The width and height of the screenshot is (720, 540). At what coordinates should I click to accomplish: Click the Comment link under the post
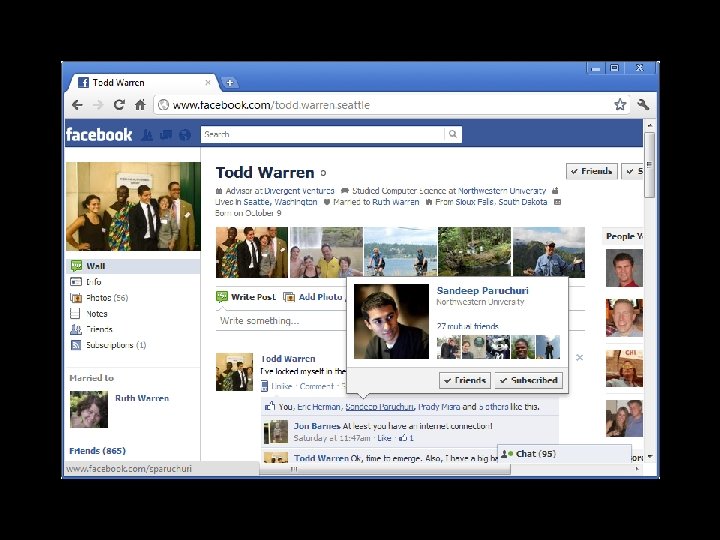[x=316, y=386]
